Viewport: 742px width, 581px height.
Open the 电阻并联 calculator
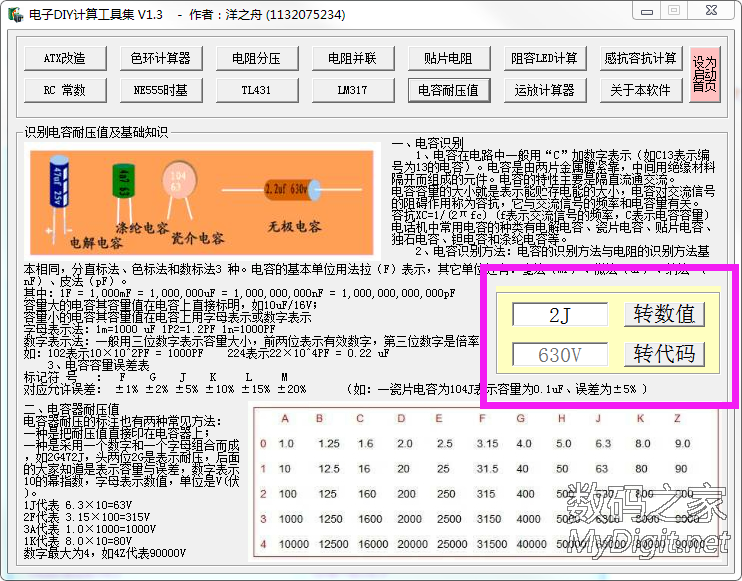click(x=353, y=58)
